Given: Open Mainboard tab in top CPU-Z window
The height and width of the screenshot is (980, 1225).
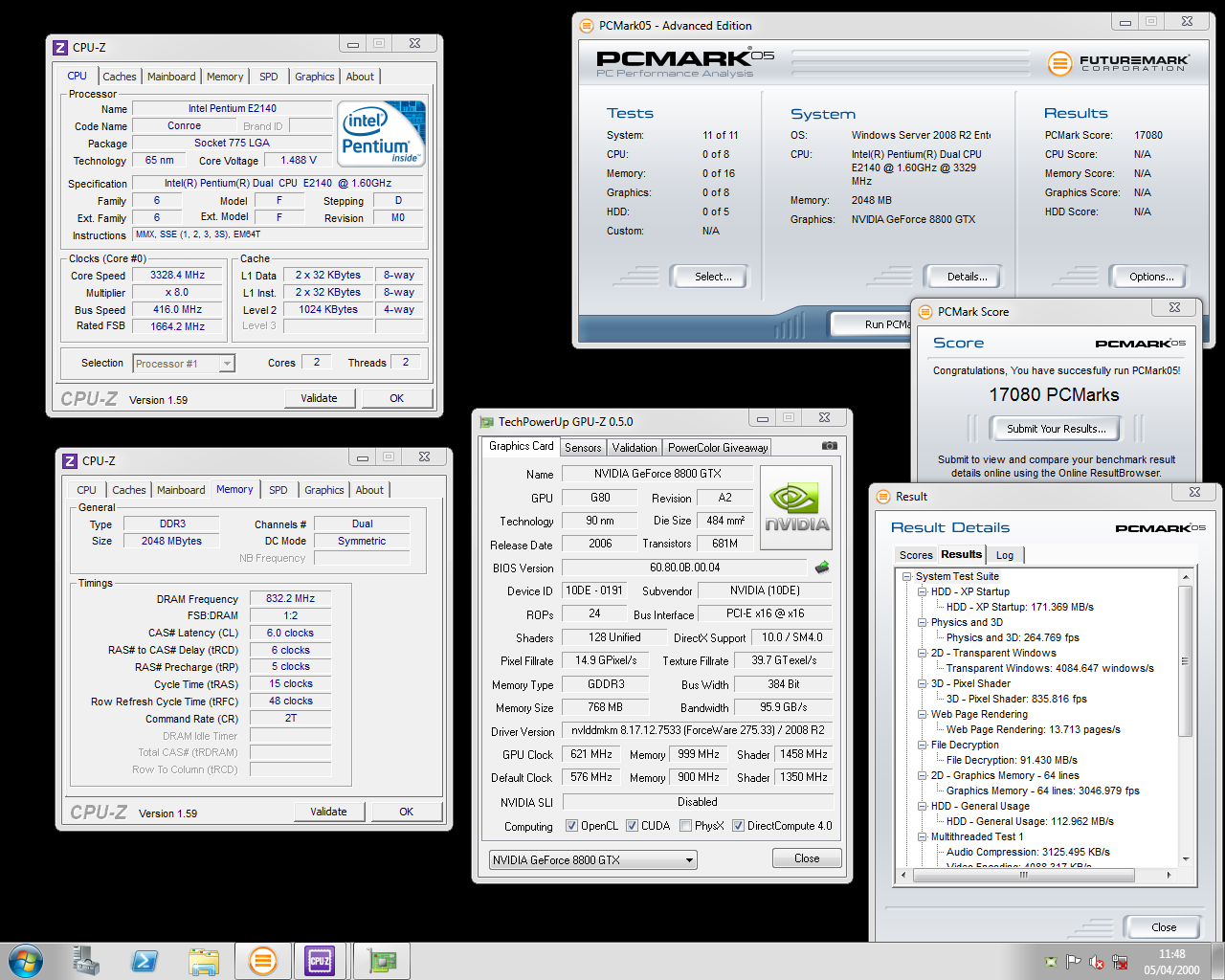Looking at the screenshot, I should tap(171, 77).
